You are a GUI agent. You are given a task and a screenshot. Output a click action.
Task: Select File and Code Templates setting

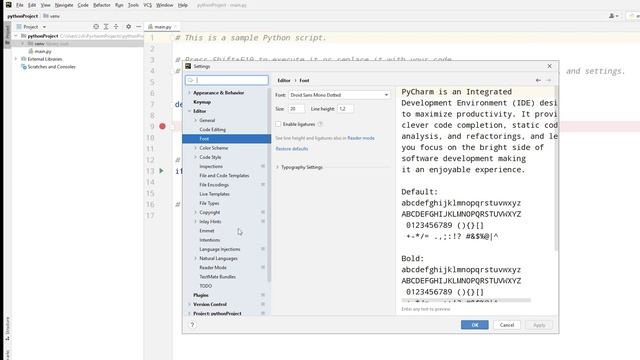[224, 176]
